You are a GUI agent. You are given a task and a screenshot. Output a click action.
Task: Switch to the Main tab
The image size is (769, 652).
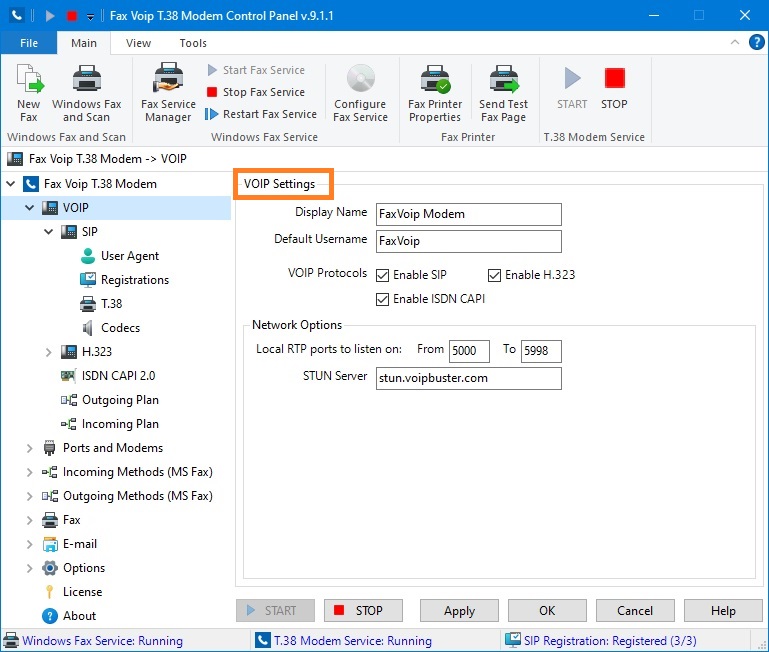(x=84, y=43)
